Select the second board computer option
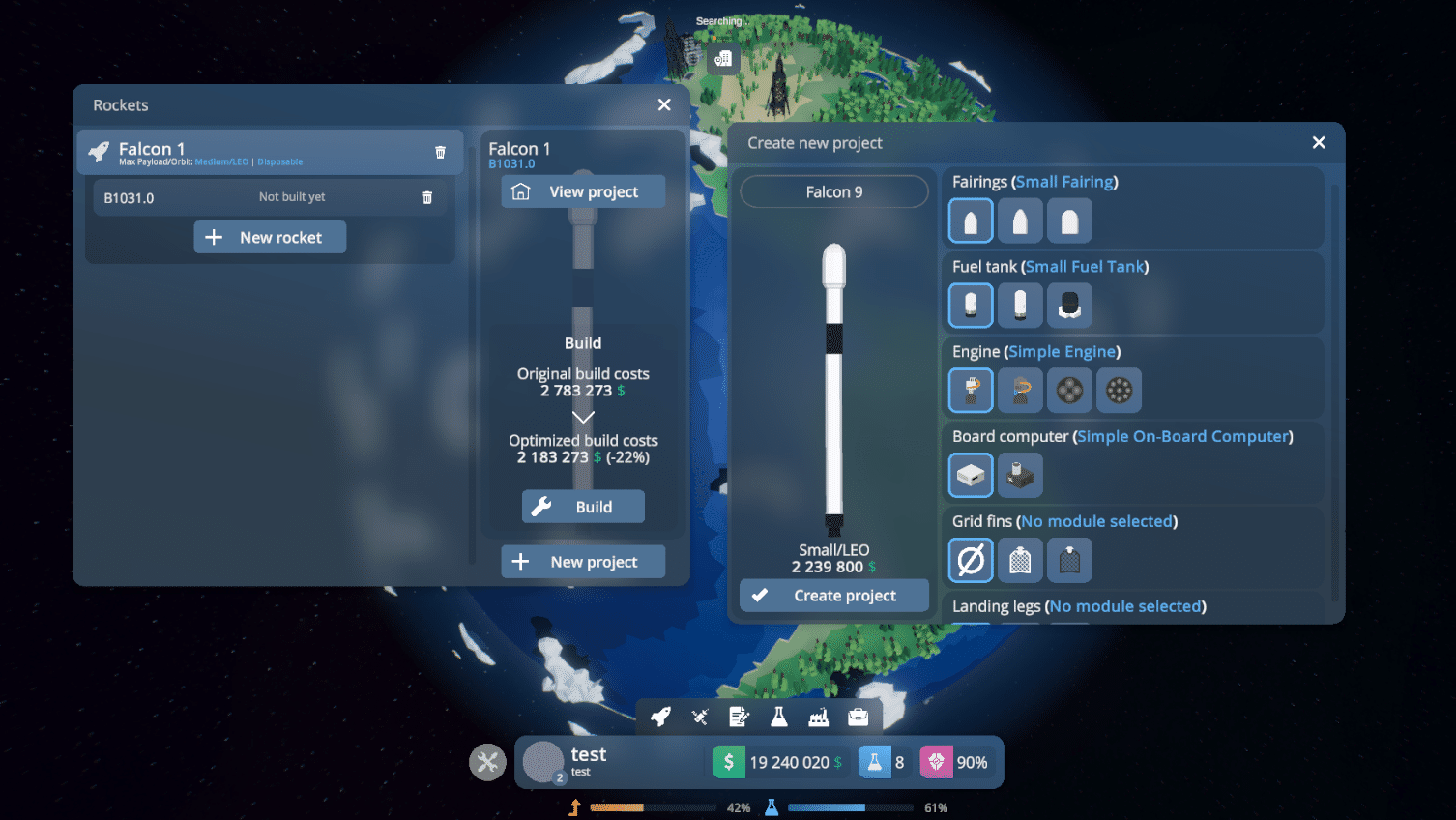1456x820 pixels. [x=1020, y=475]
